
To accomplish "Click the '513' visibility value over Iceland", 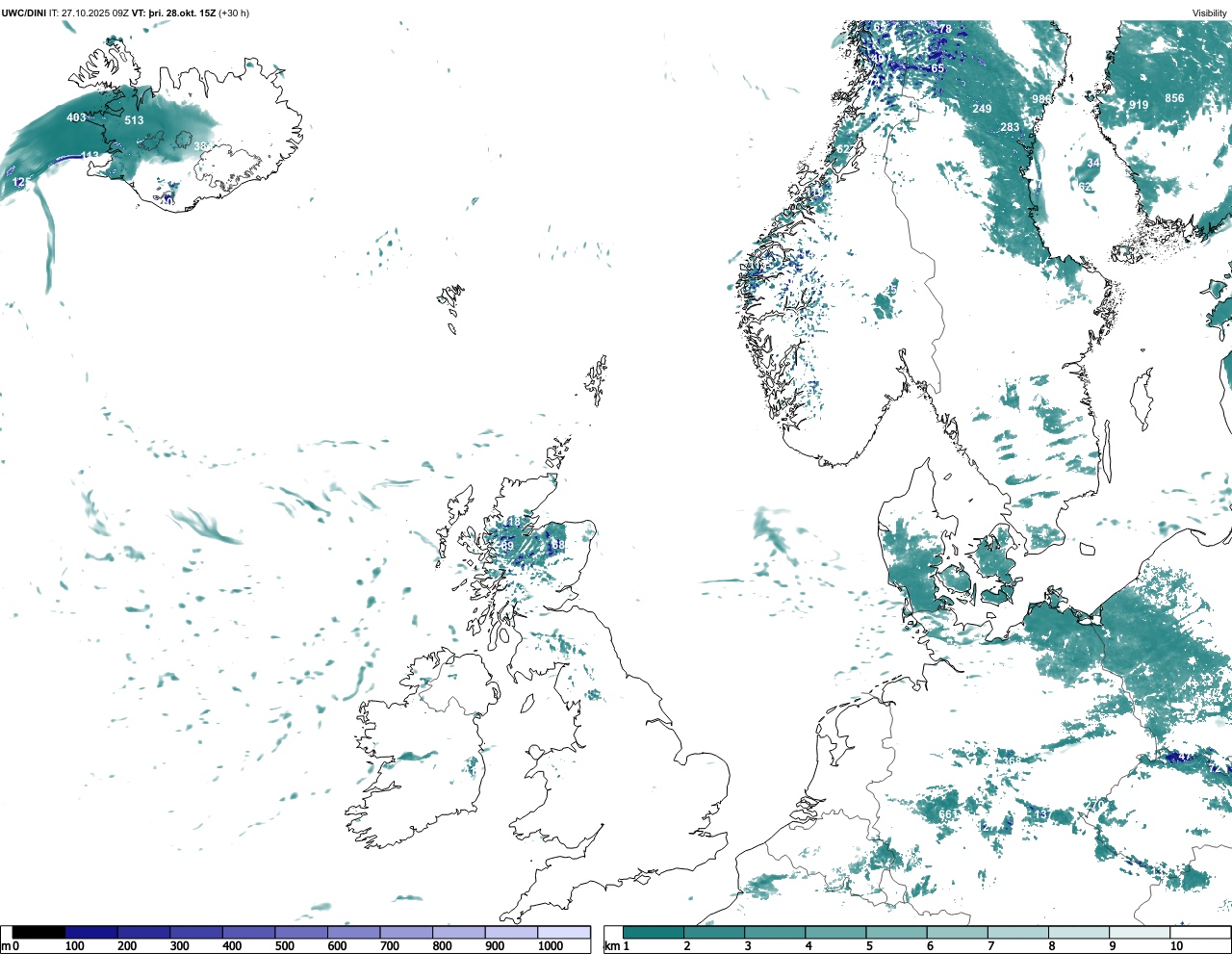I will (134, 120).
